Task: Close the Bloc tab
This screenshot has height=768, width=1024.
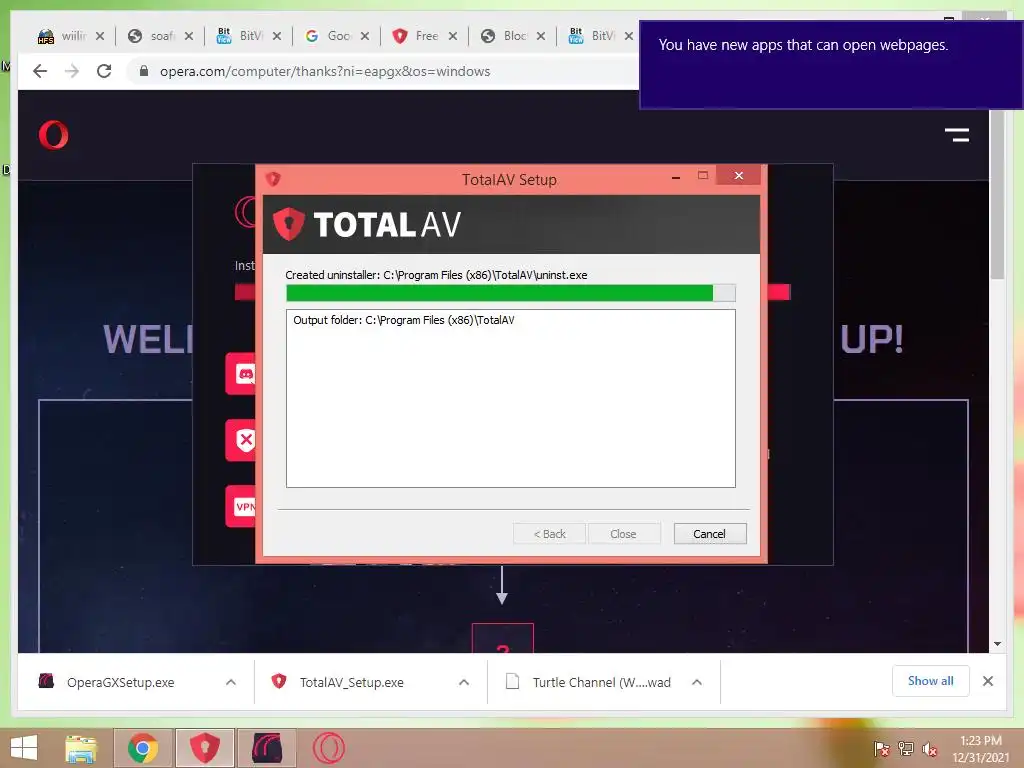Action: coord(541,36)
